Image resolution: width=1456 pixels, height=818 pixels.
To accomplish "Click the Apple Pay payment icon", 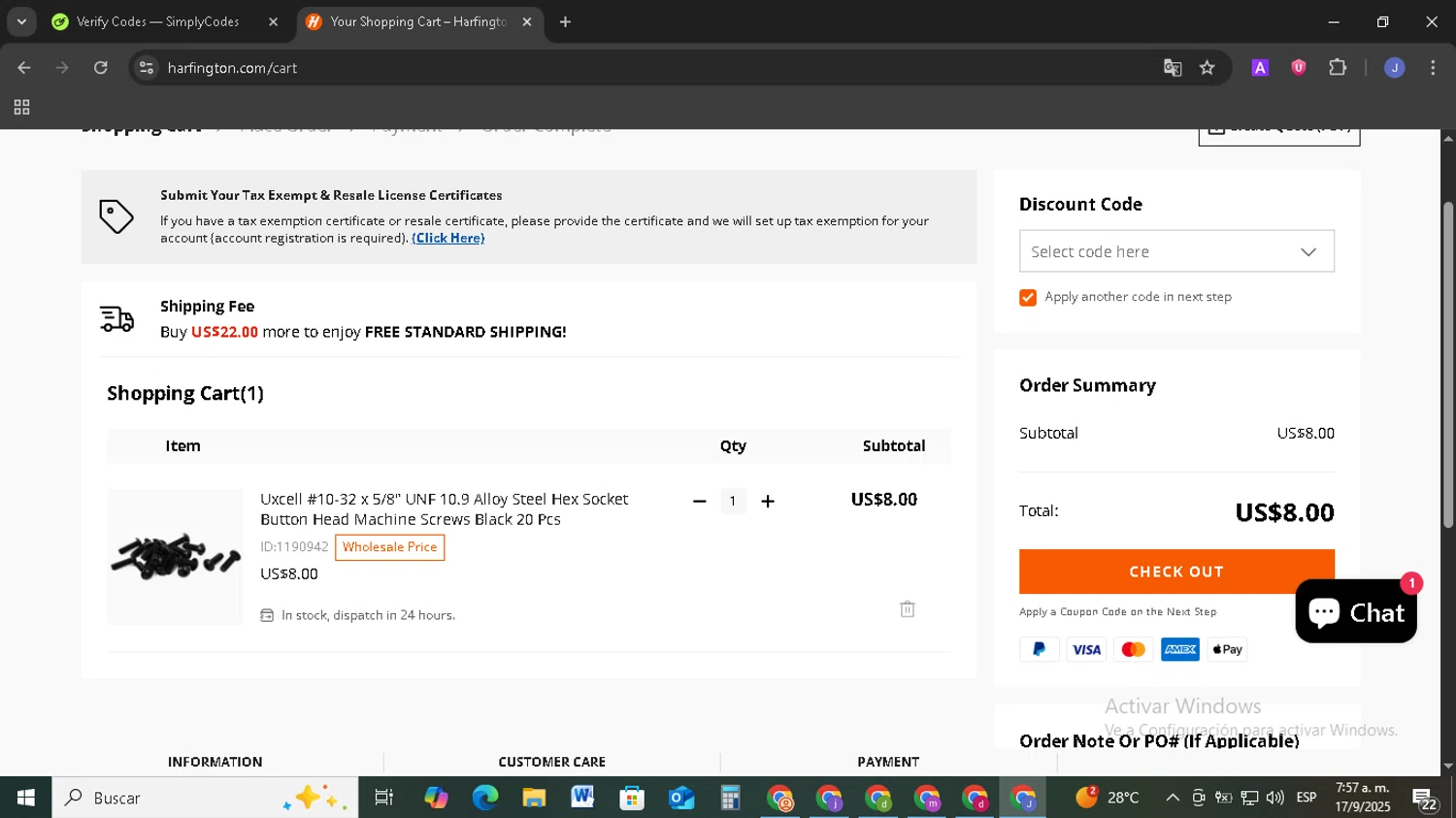I will pos(1228,650).
